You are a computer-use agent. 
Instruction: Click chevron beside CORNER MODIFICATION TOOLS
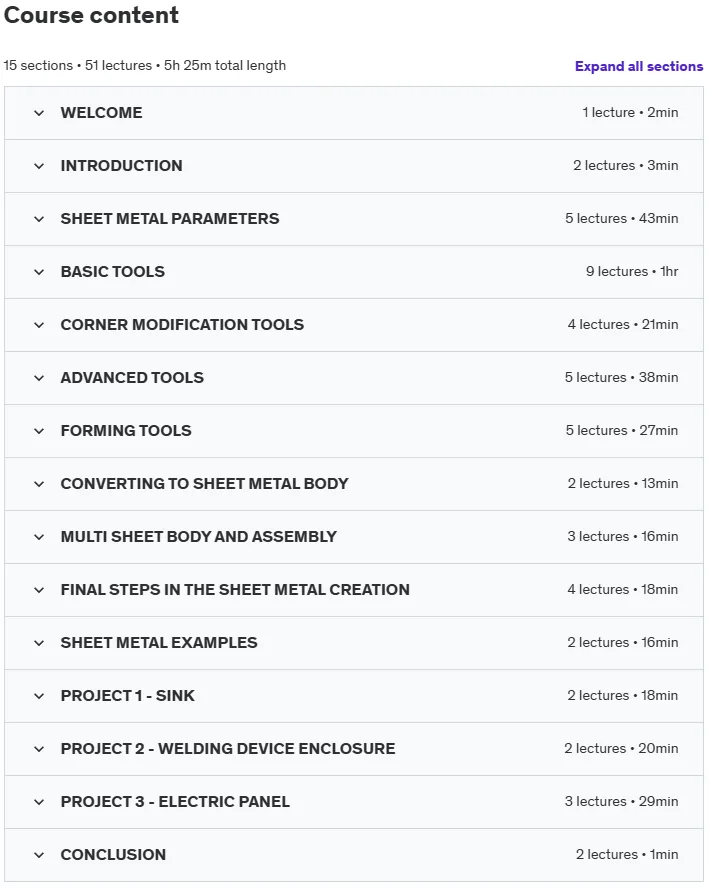(x=39, y=325)
